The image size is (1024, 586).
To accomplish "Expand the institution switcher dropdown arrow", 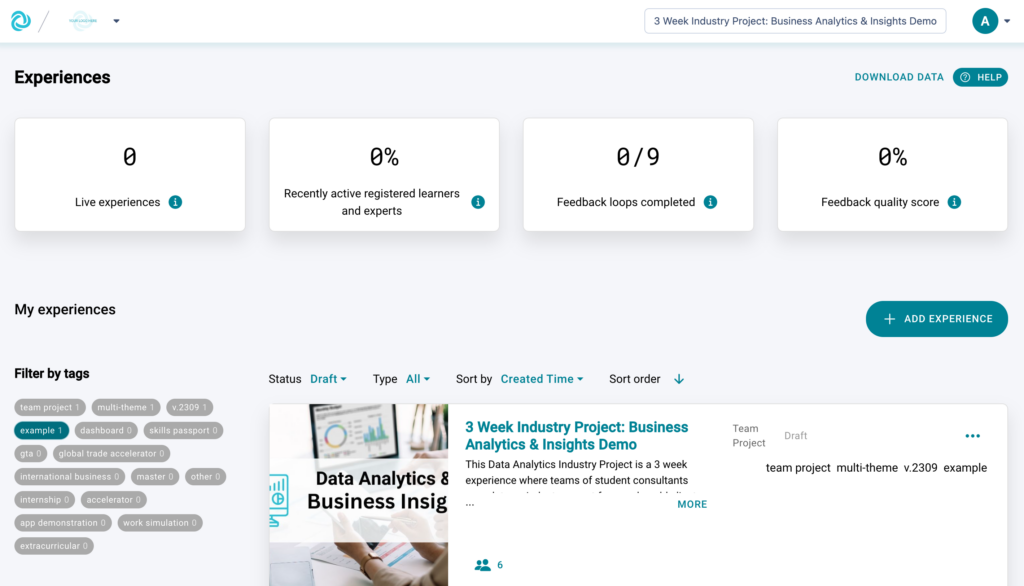I will point(116,21).
